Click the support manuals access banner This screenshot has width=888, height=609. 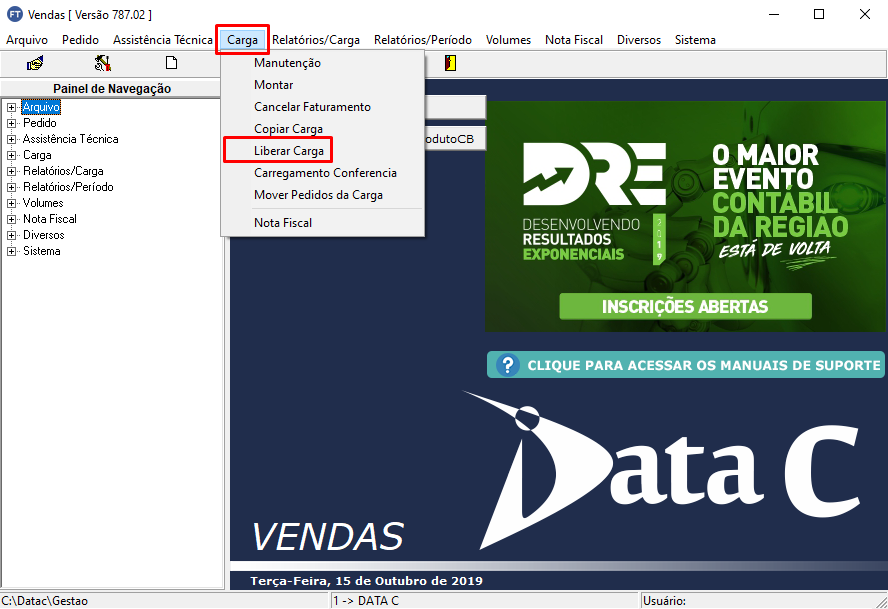point(686,365)
